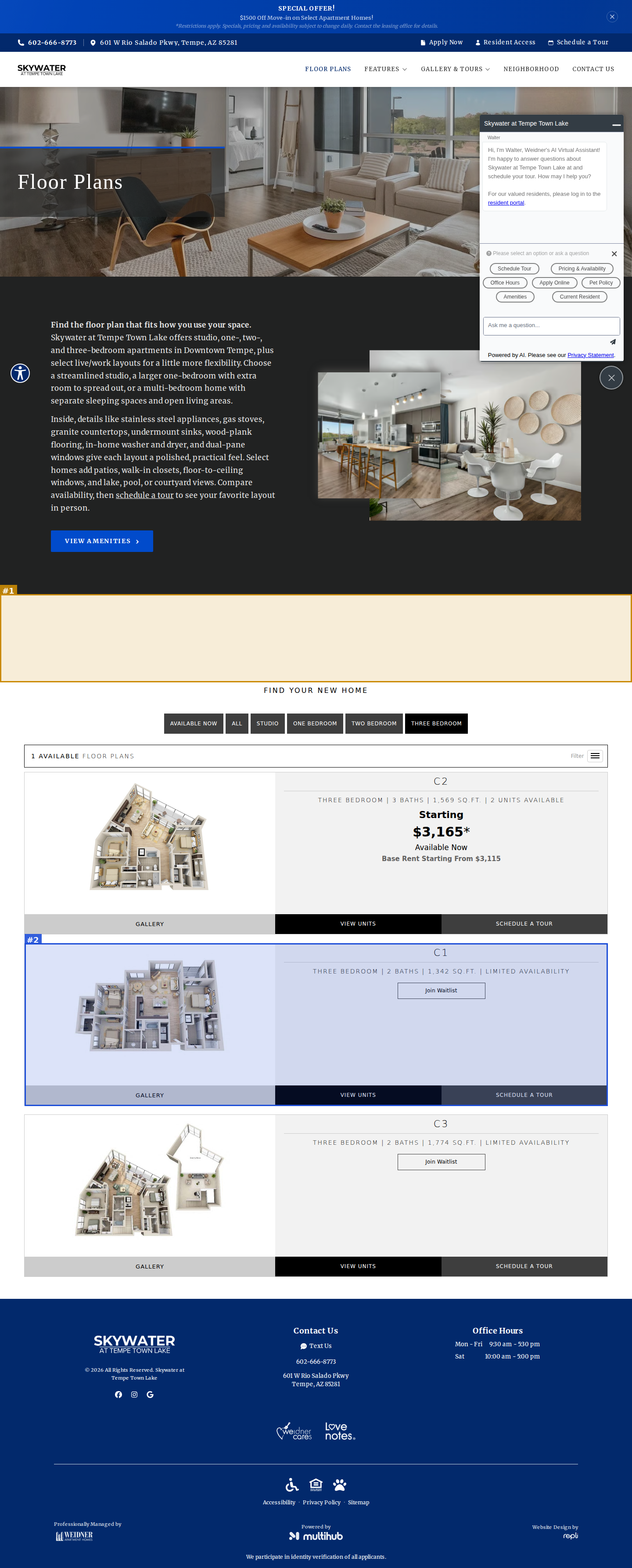Focus the 'Ask me a question' chat field
Viewport: 632px width, 1568px height.
click(551, 326)
